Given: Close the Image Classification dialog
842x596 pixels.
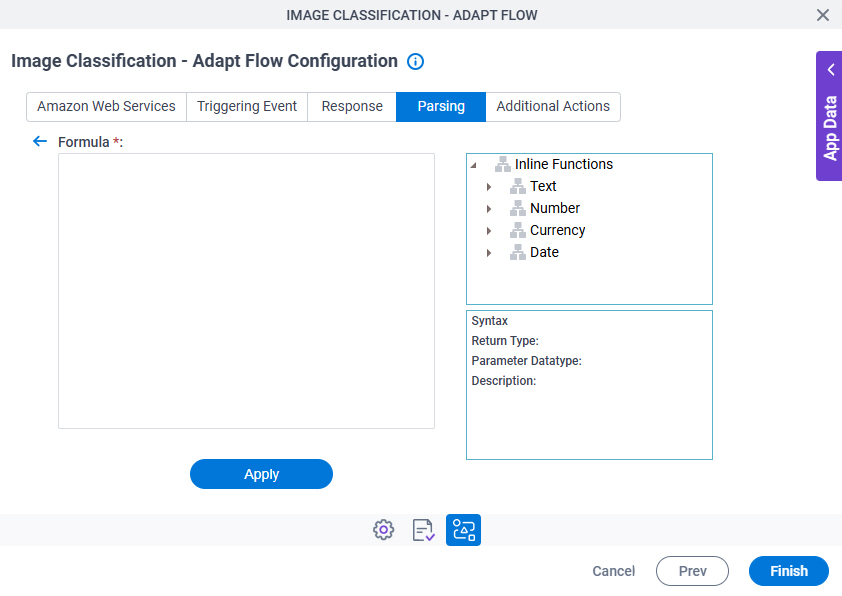Looking at the screenshot, I should pos(823,15).
